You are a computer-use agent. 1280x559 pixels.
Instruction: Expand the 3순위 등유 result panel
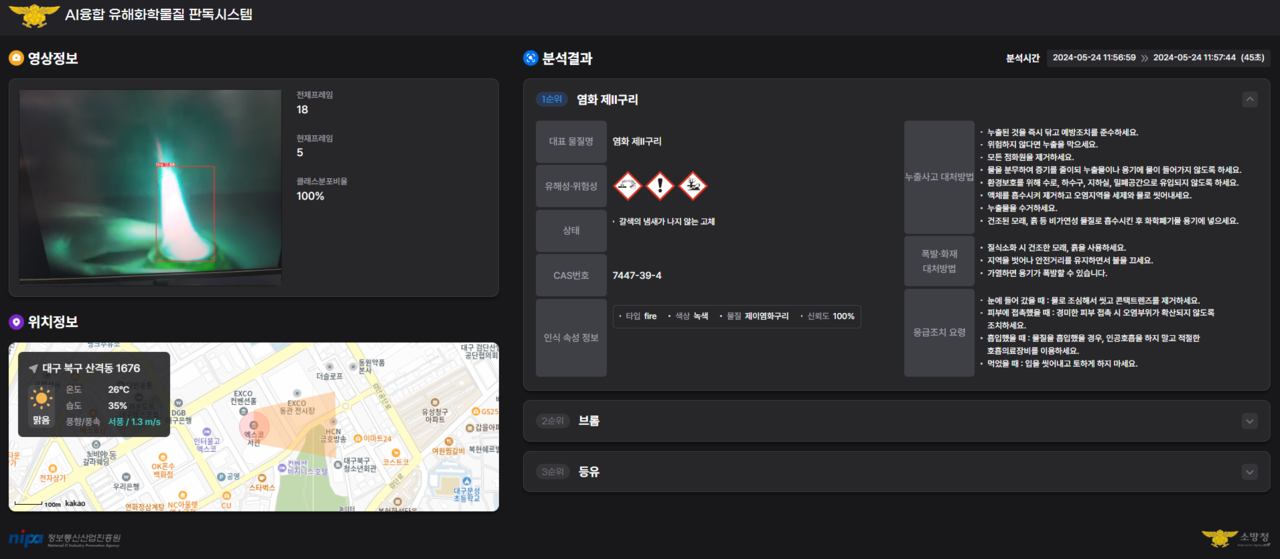tap(1249, 472)
